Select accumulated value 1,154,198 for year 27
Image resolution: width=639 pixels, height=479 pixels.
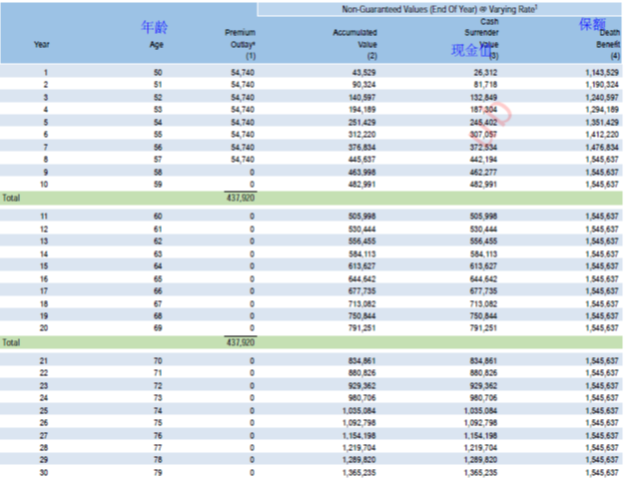359,435
